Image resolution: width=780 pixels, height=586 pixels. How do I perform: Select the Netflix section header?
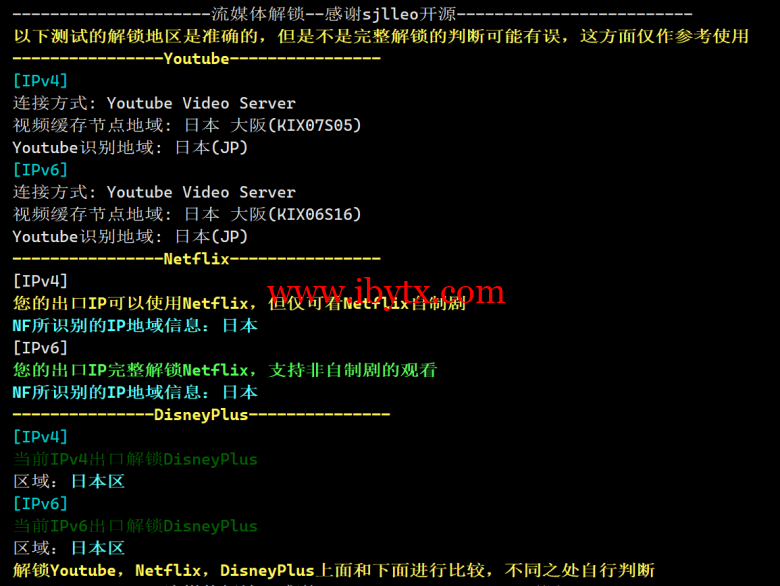[x=196, y=259]
